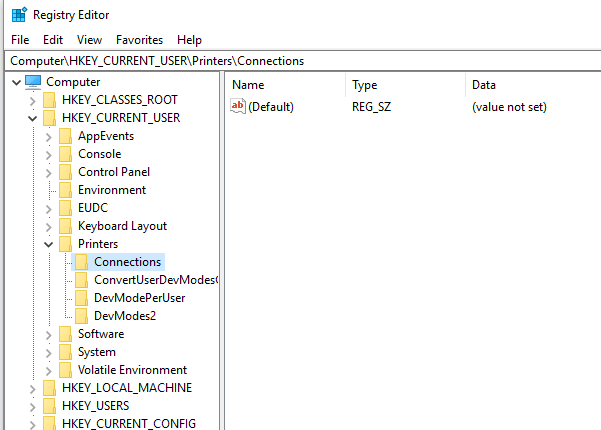This screenshot has width=601, height=430.
Task: Click the Printers folder icon
Action: [66, 244]
